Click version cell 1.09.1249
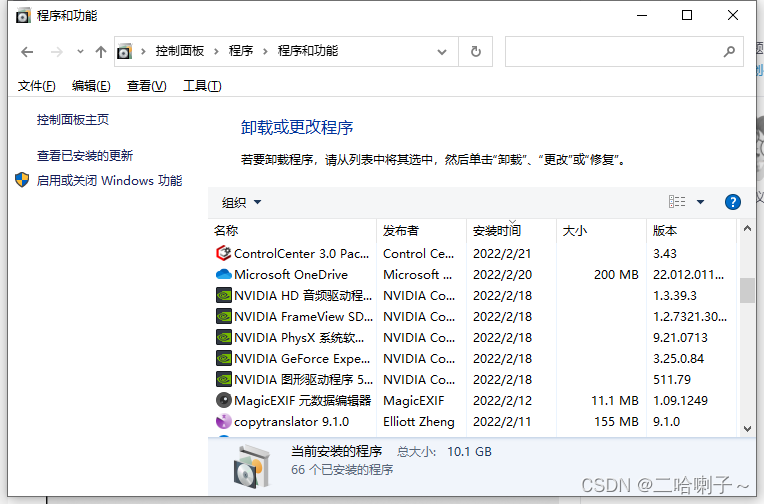The width and height of the screenshot is (764, 504). click(x=680, y=401)
